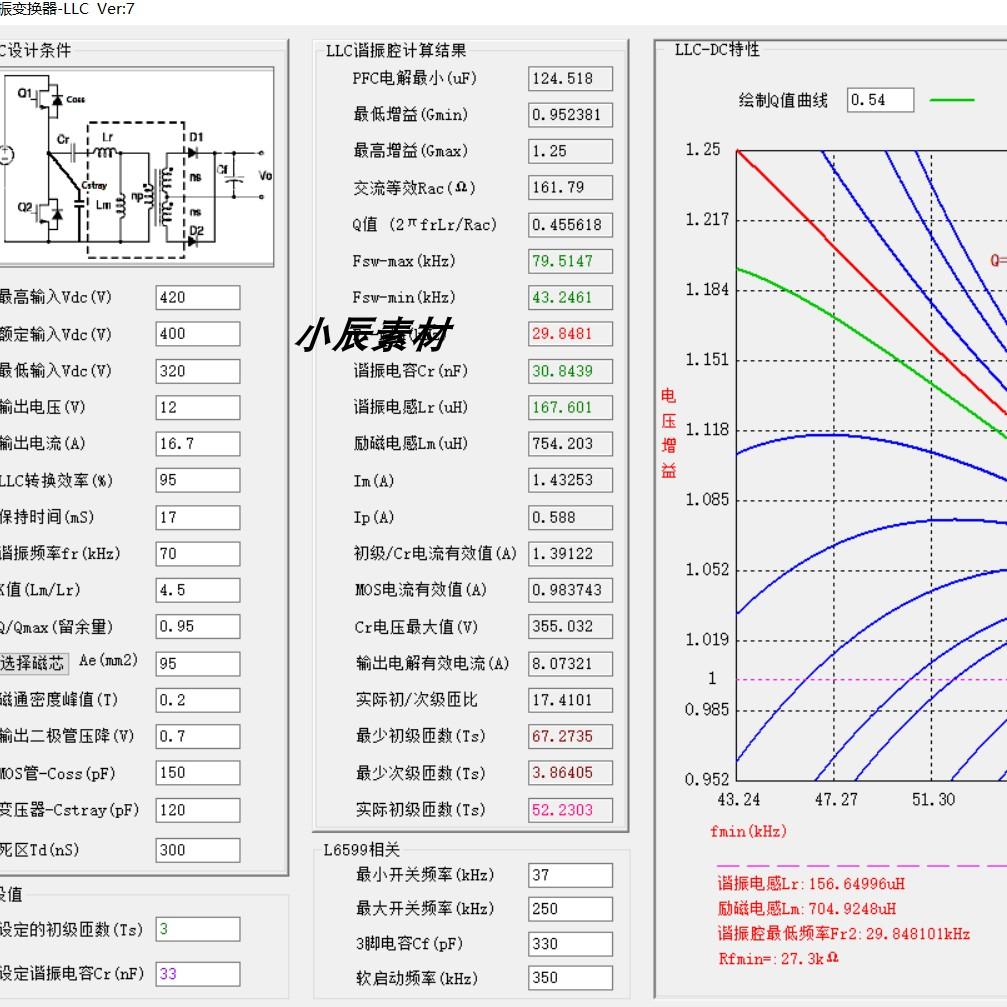This screenshot has width=1007, height=1007.
Task: Click the 保持时间 field showing 17
Action: click(198, 517)
